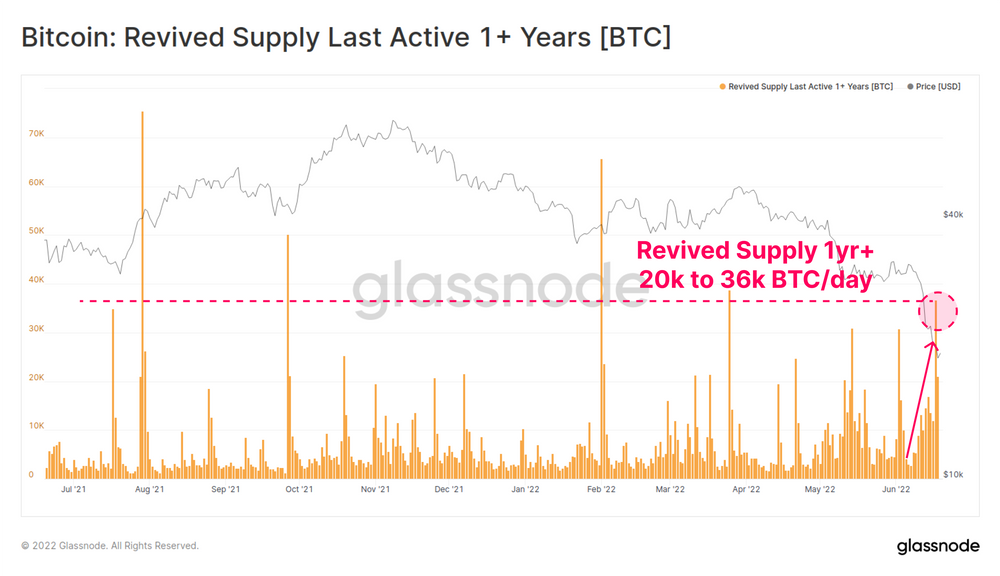1000x576 pixels.
Task: Click the Nov '21 x-axis label
Action: [x=375, y=489]
